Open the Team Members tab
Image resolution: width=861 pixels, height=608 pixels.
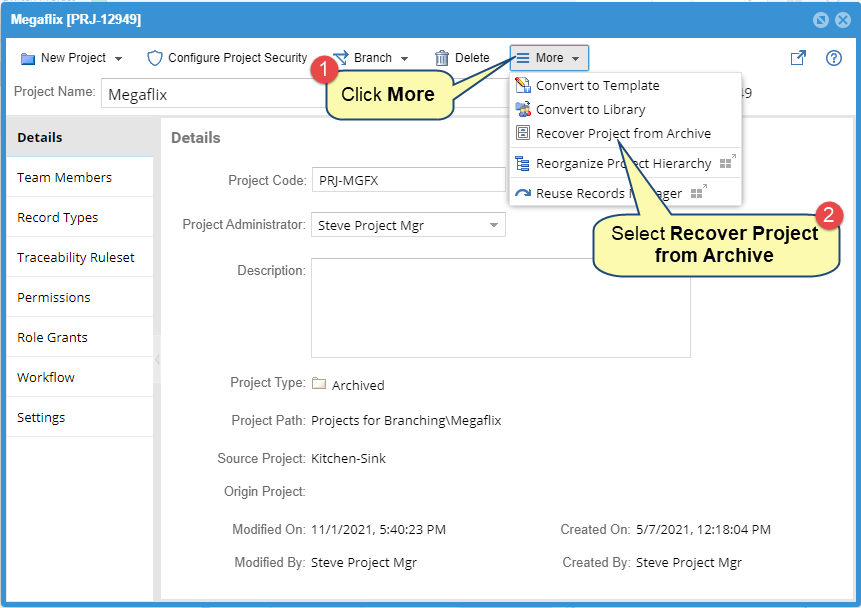80,177
